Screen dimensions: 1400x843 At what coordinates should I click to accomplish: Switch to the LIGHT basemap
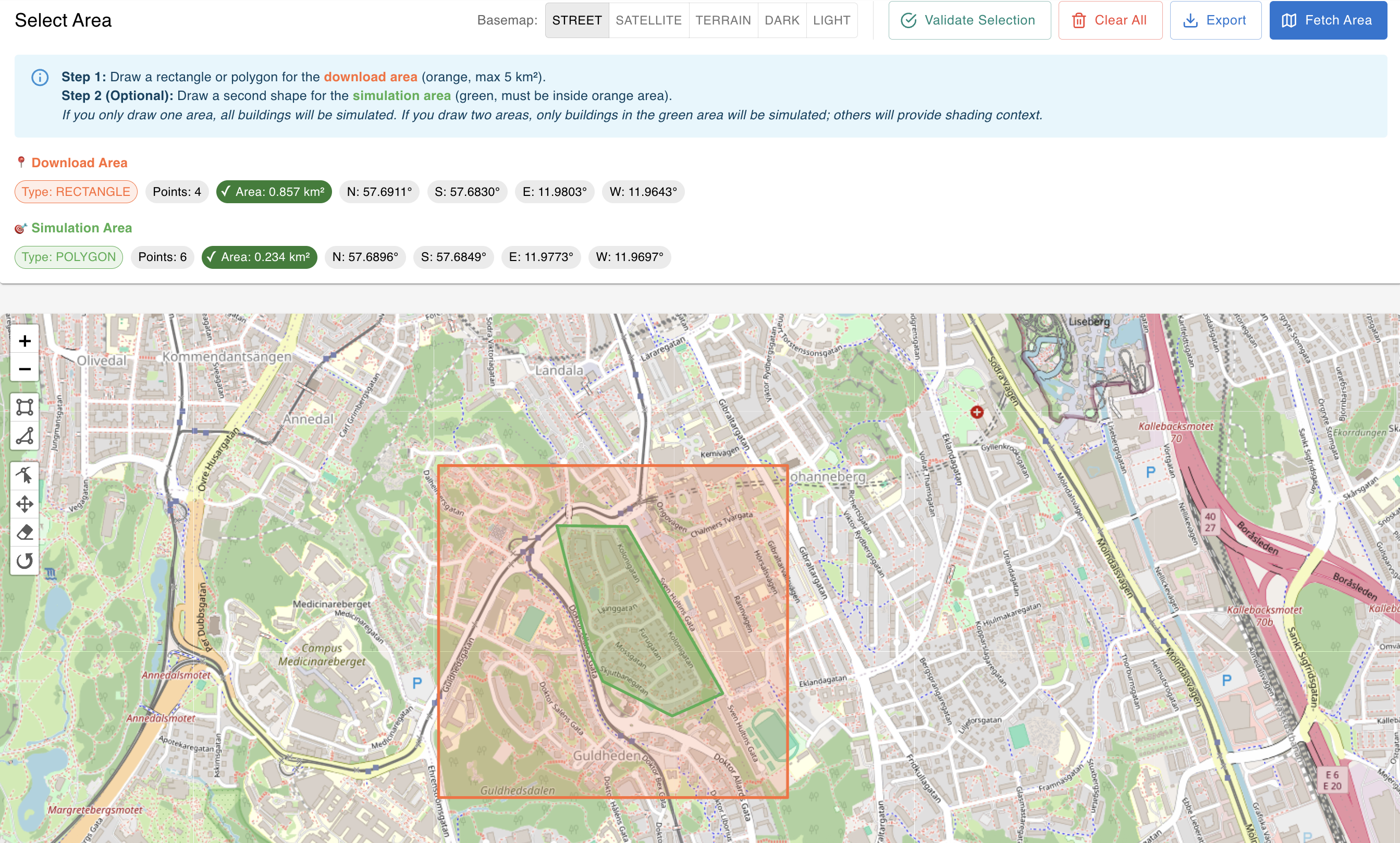pyautogui.click(x=832, y=20)
